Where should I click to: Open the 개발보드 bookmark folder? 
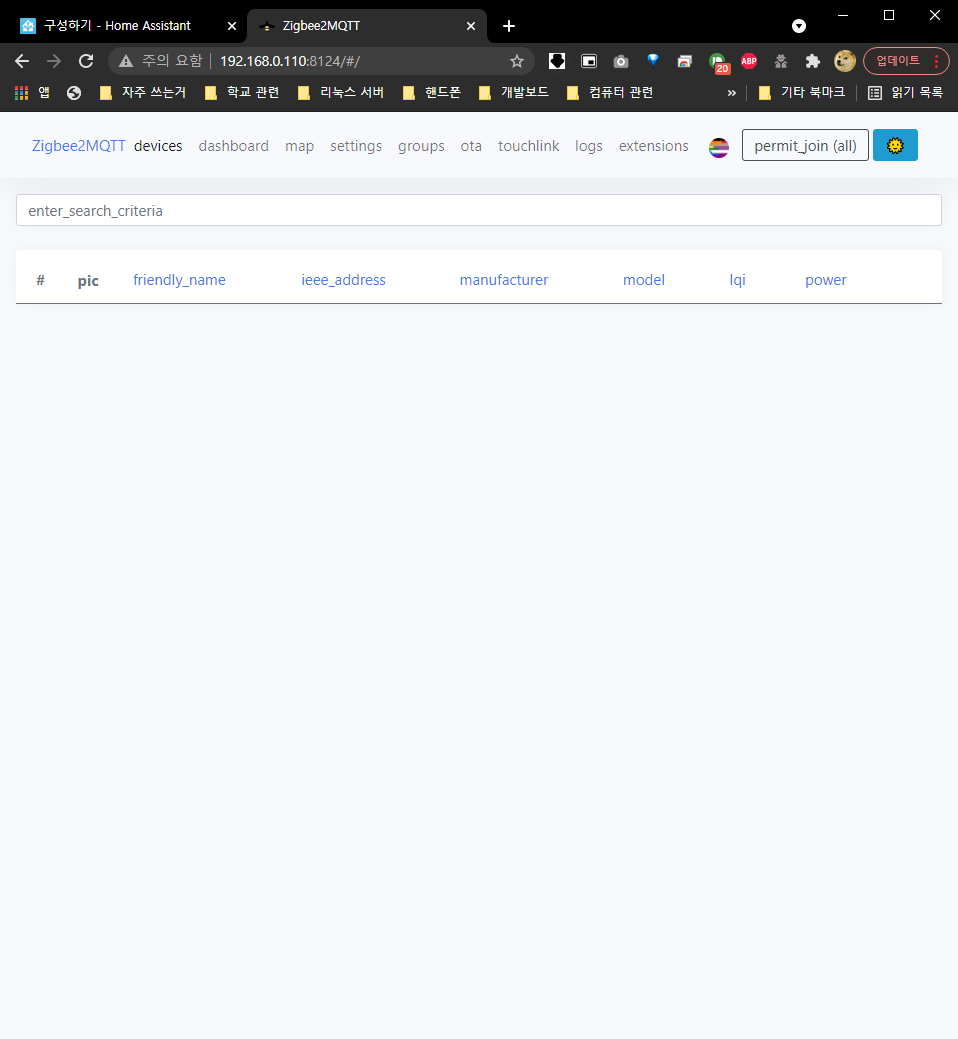(x=515, y=93)
